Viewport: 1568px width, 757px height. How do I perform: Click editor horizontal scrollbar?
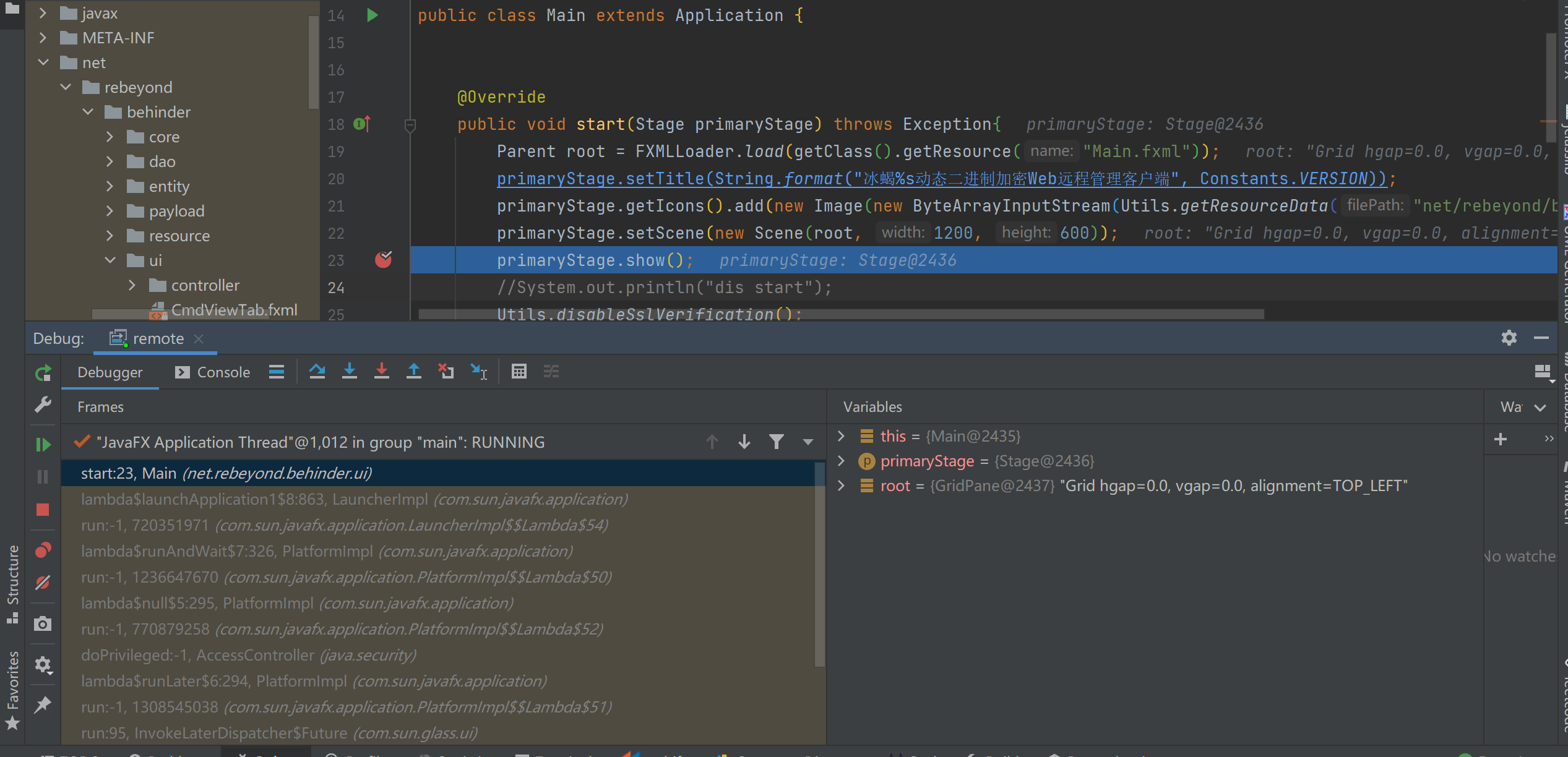tap(842, 314)
